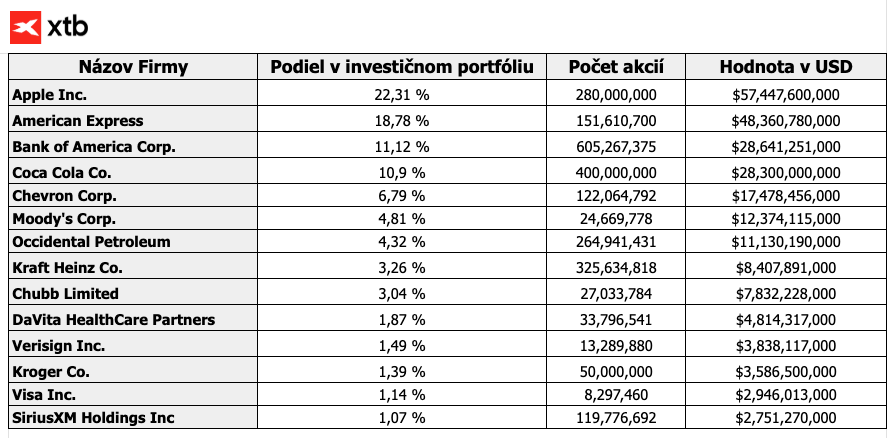
Task: Click the Occidental Petroleum cell
Action: [x=92, y=244]
